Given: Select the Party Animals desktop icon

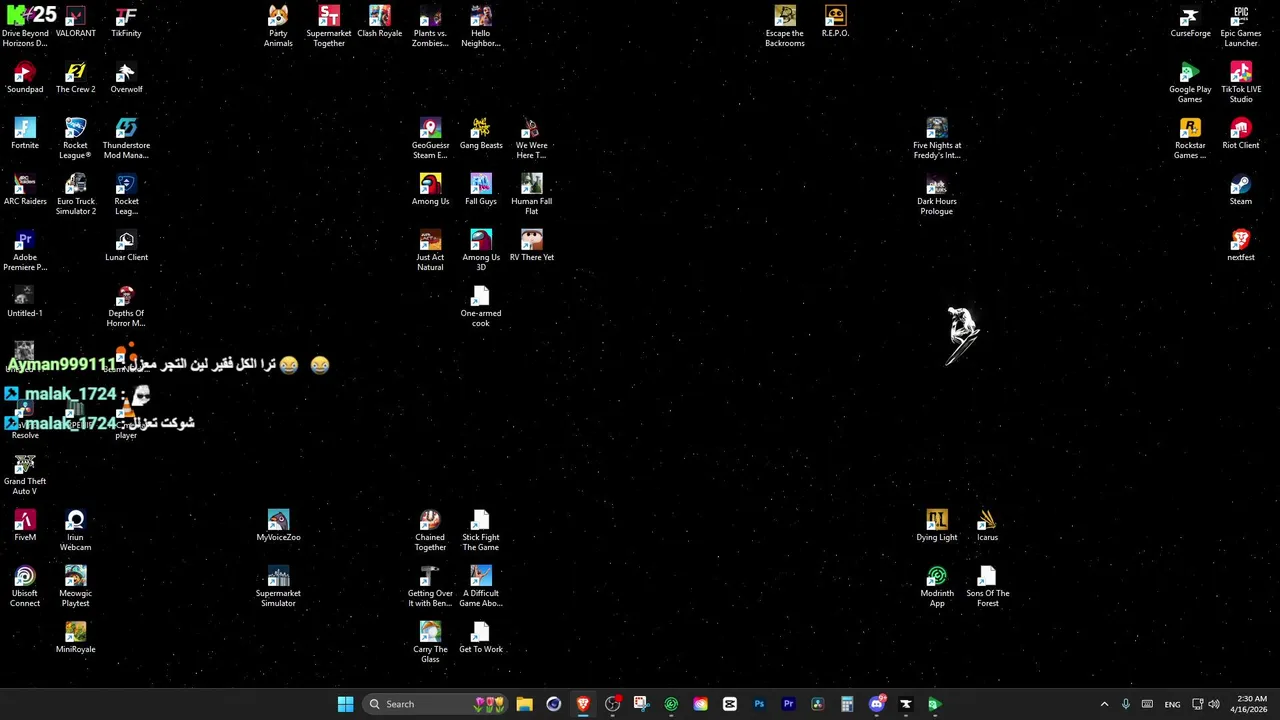Looking at the screenshot, I should coord(278,27).
